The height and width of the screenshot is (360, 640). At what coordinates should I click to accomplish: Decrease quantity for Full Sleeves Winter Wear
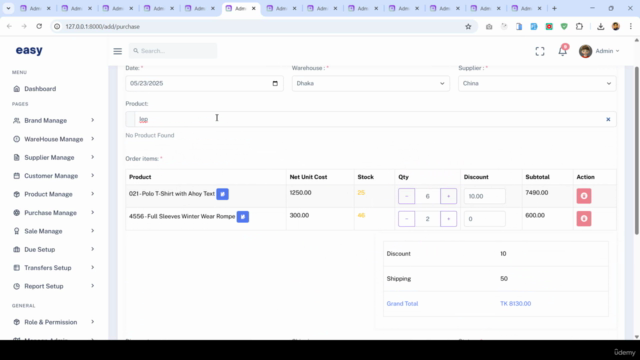(407, 219)
